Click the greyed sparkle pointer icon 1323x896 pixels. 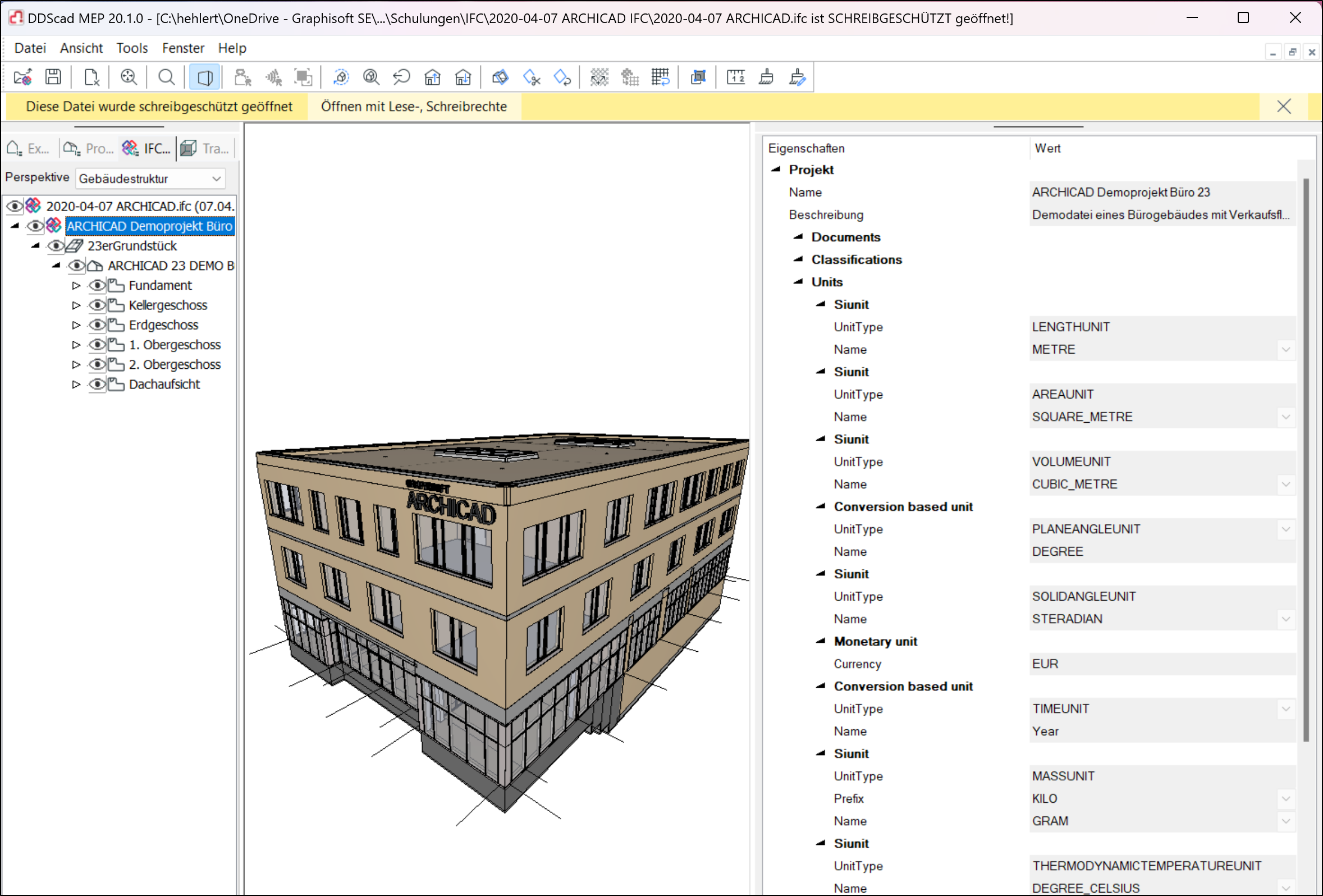pyautogui.click(x=273, y=77)
